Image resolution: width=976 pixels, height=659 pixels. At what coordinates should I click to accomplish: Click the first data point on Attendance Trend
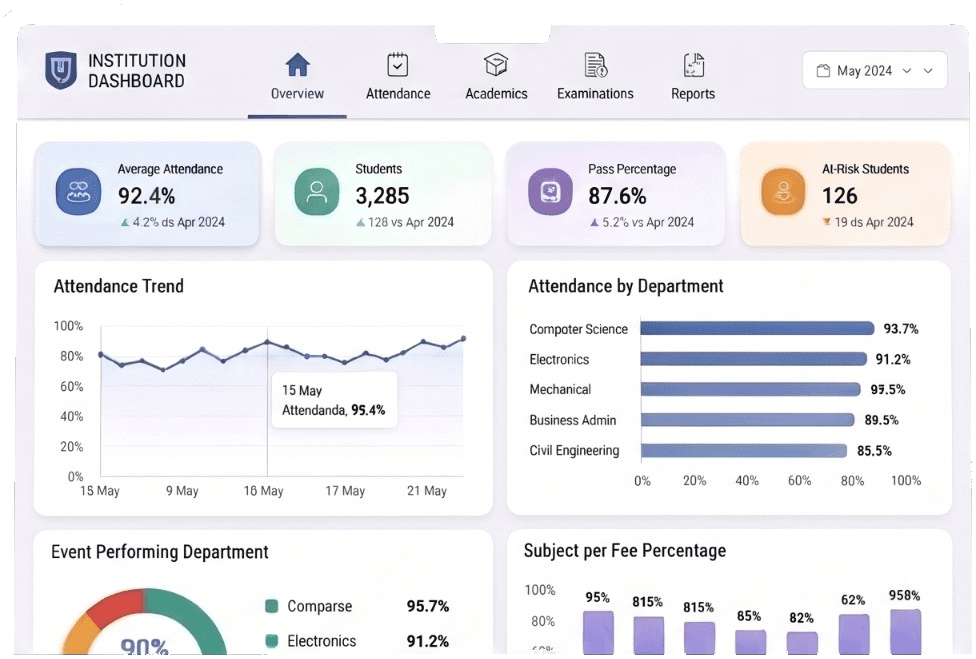(101, 355)
